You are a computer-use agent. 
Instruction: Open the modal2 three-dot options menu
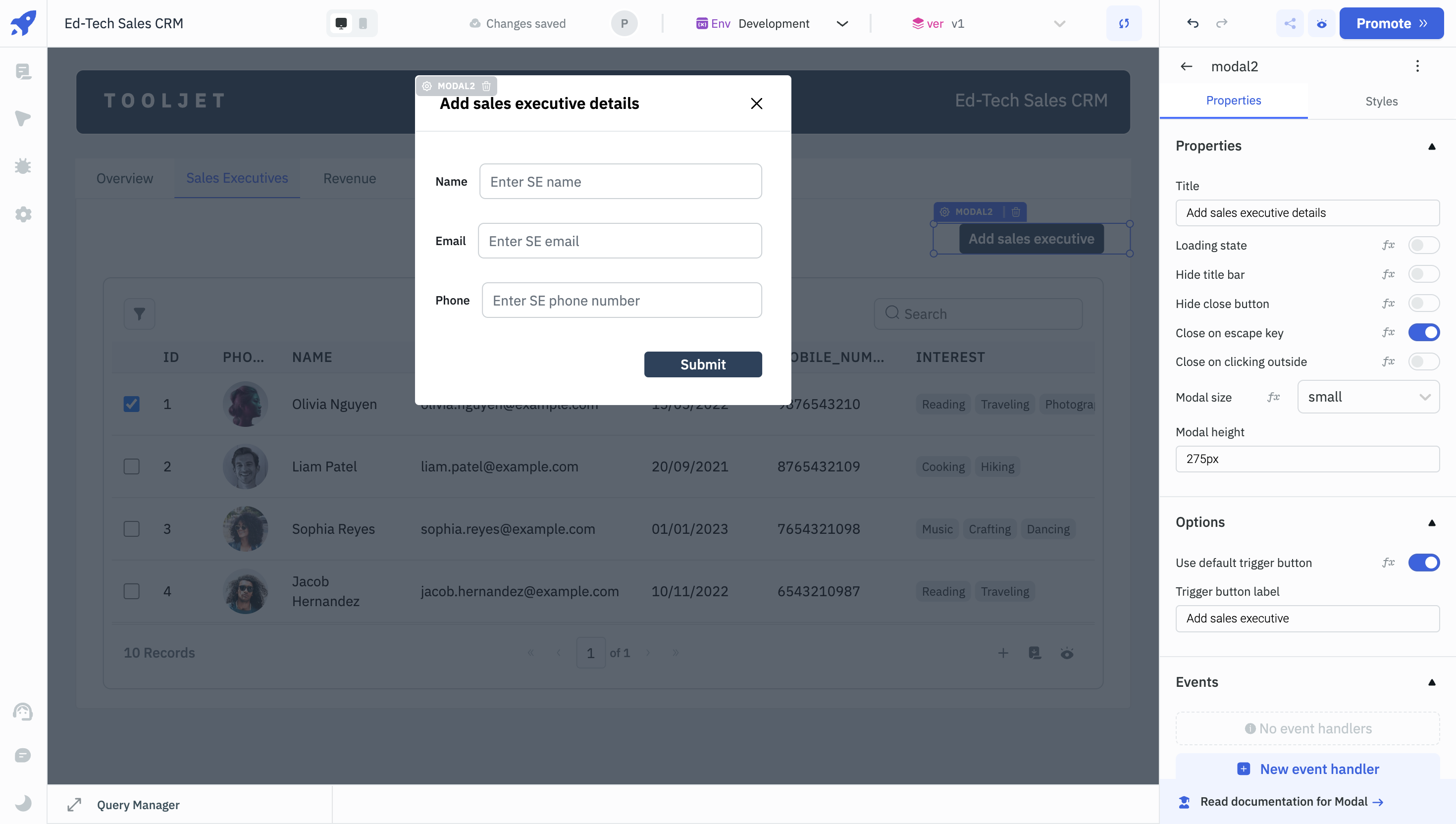point(1417,66)
